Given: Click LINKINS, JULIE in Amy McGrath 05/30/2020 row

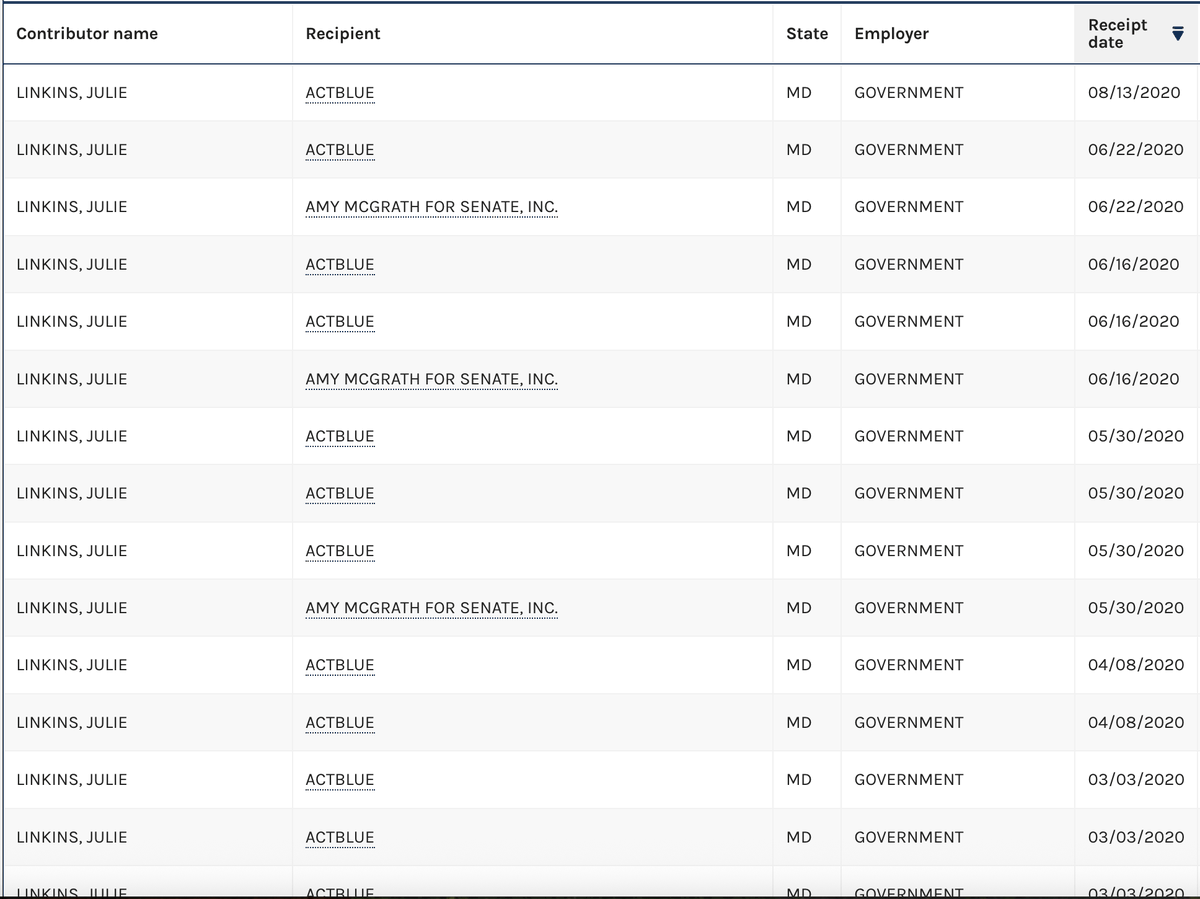Looking at the screenshot, I should (x=72, y=608).
